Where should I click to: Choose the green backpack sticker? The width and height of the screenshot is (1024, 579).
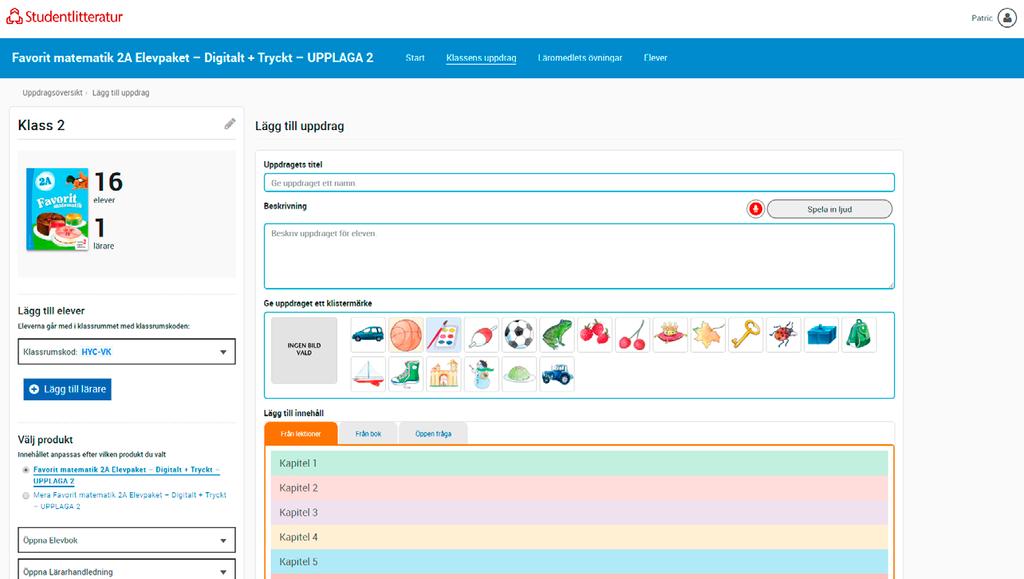(x=859, y=335)
